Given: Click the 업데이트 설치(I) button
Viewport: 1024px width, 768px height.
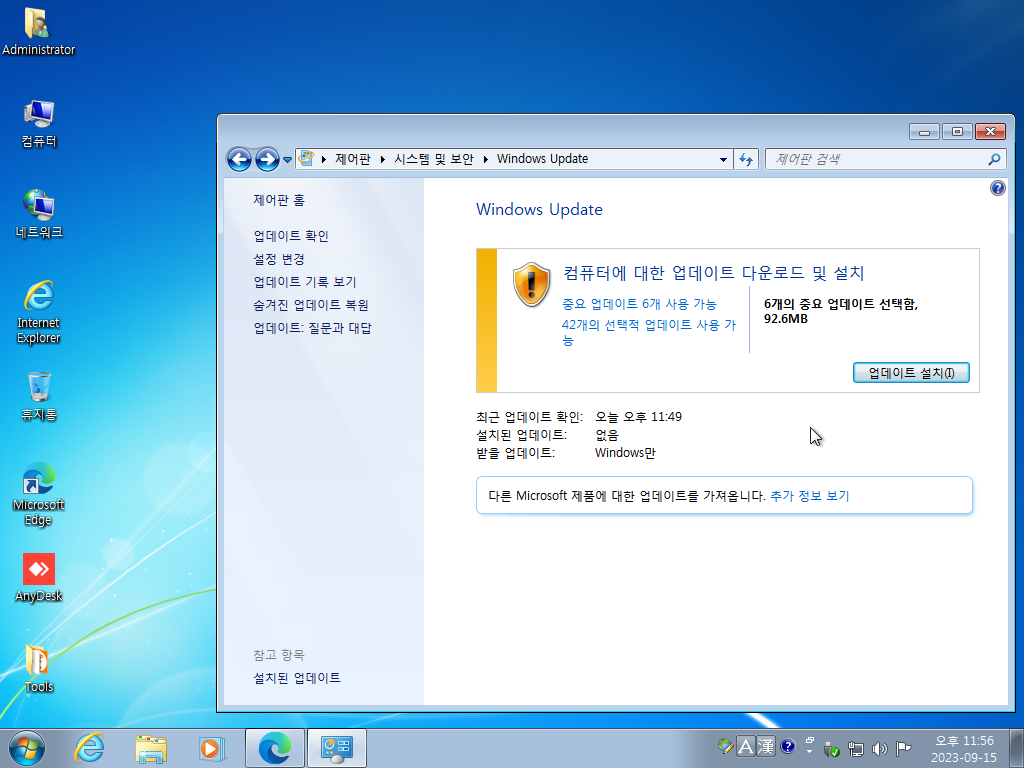Looking at the screenshot, I should pyautogui.click(x=911, y=373).
